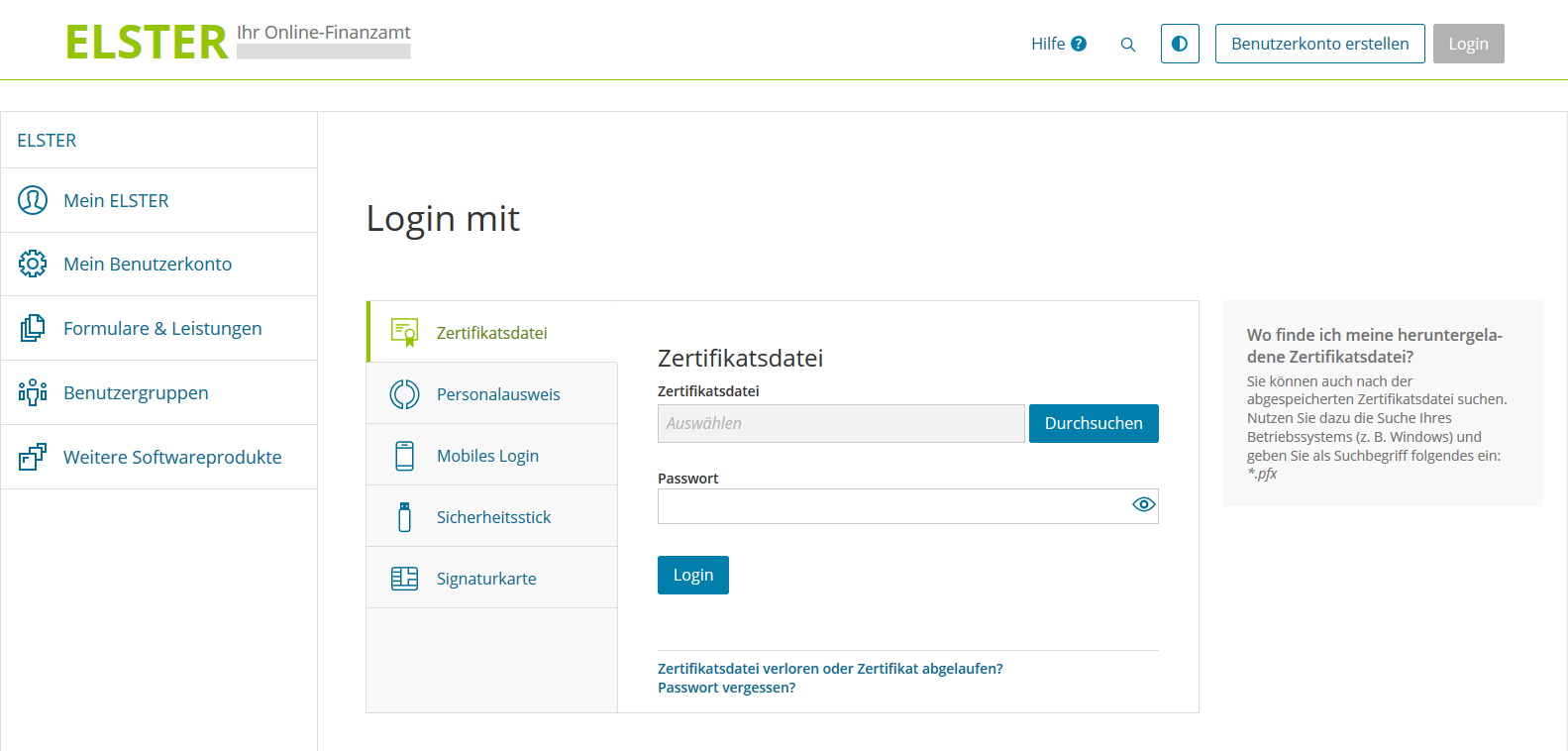This screenshot has width=1568, height=751.
Task: Click the Mein Benutzerkonto gear icon
Action: click(33, 264)
